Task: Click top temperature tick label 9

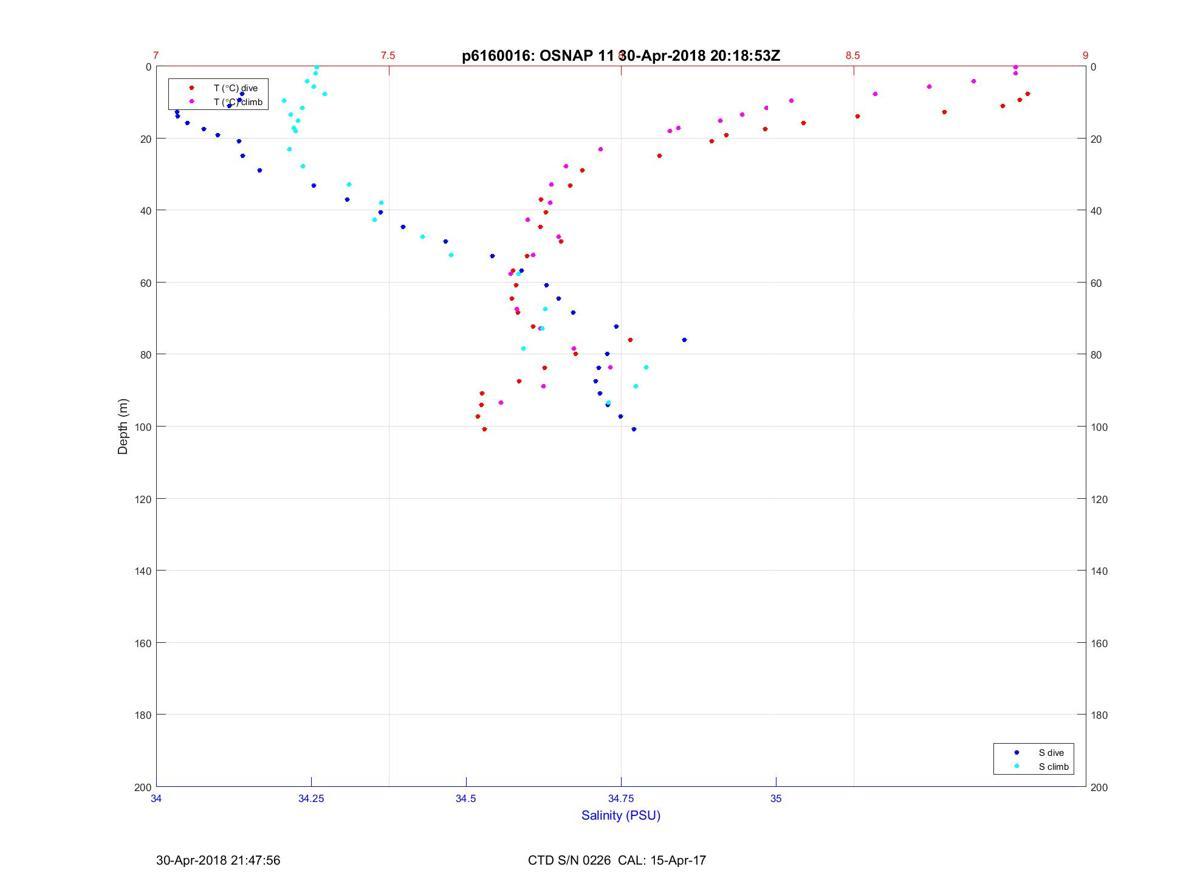Action: coord(1085,56)
